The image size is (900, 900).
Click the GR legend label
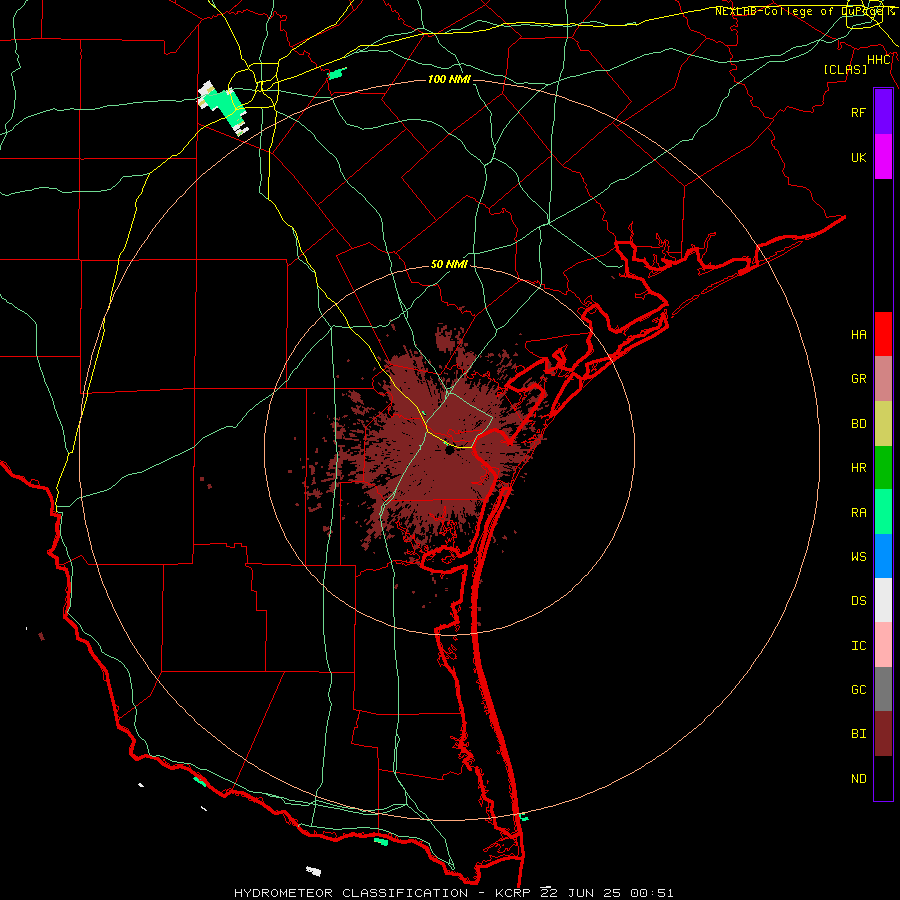pyautogui.click(x=859, y=379)
